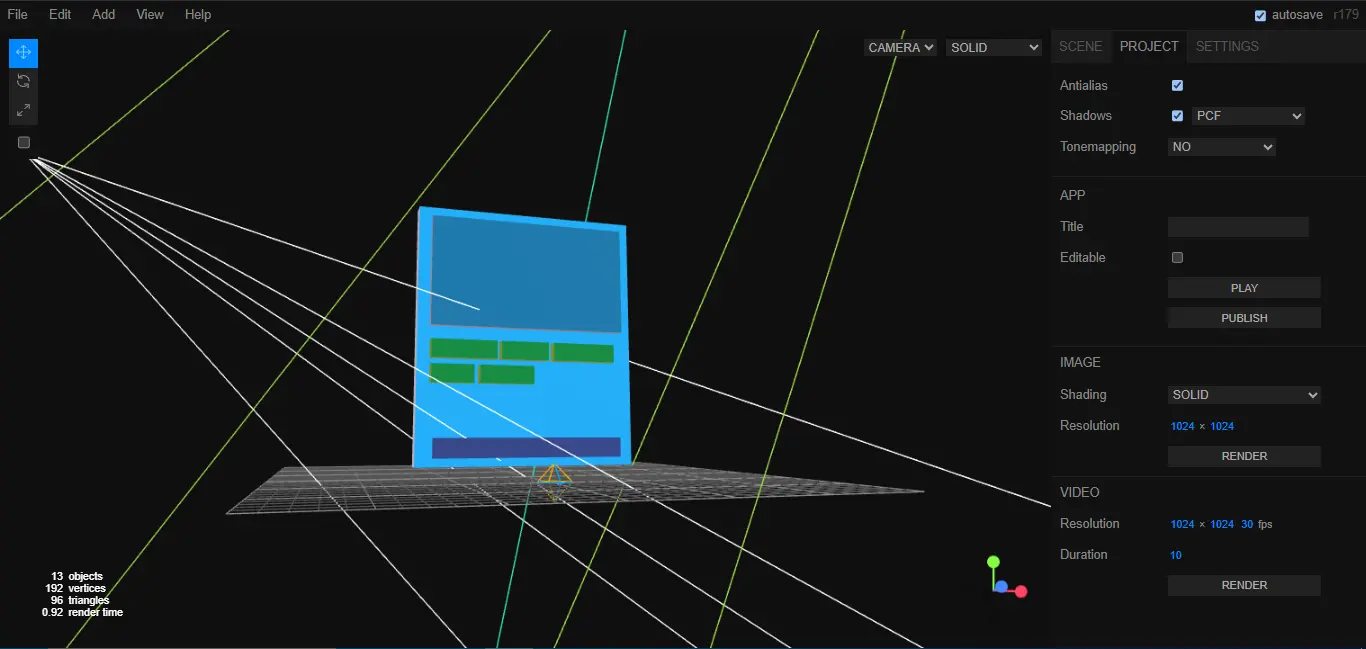Uncheck the Shadows option

point(1177,115)
